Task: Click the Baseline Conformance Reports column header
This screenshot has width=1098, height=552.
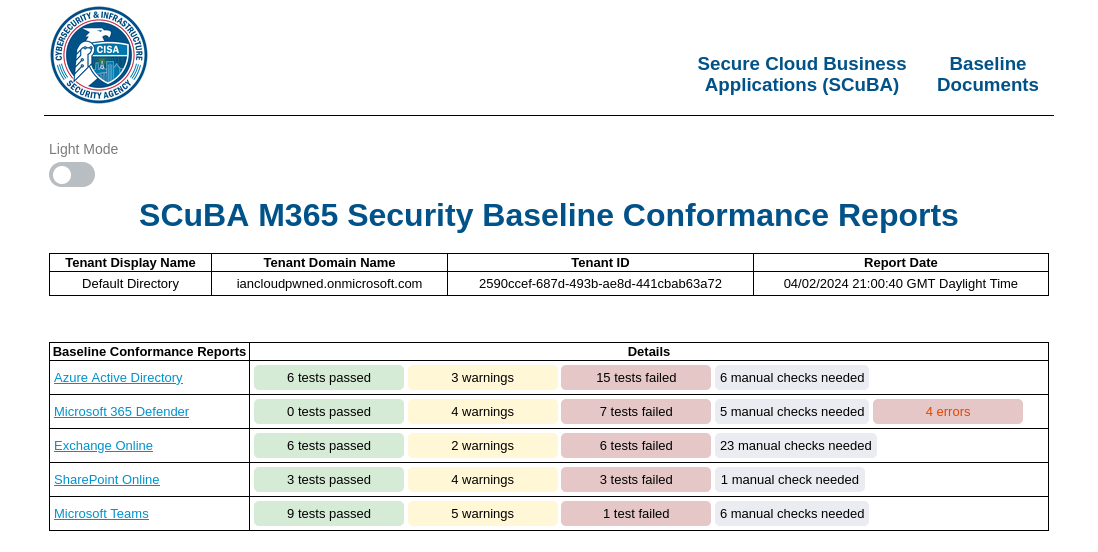Action: (149, 352)
